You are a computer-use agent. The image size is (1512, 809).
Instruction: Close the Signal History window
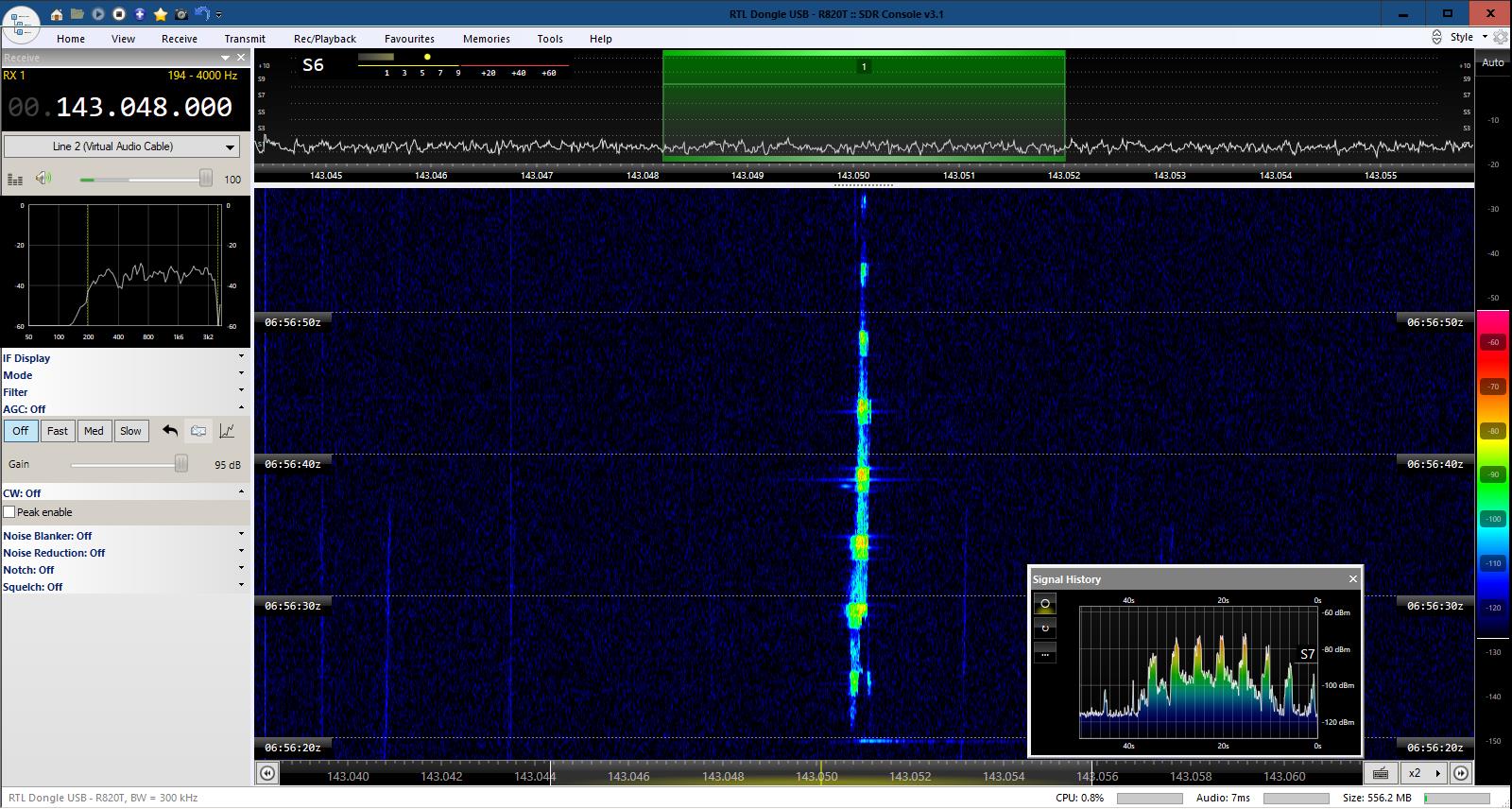pos(1352,579)
